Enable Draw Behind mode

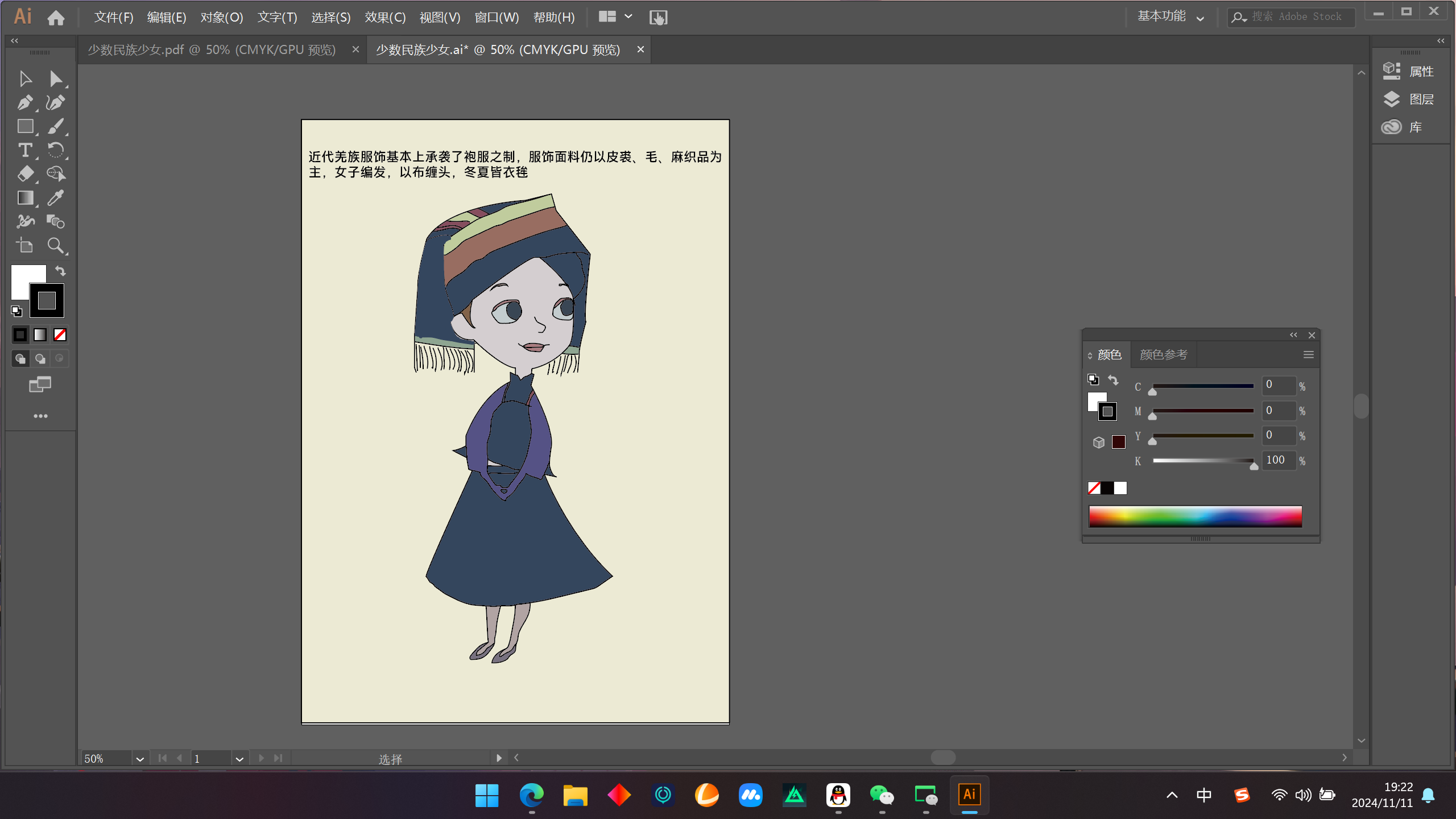coord(40,359)
